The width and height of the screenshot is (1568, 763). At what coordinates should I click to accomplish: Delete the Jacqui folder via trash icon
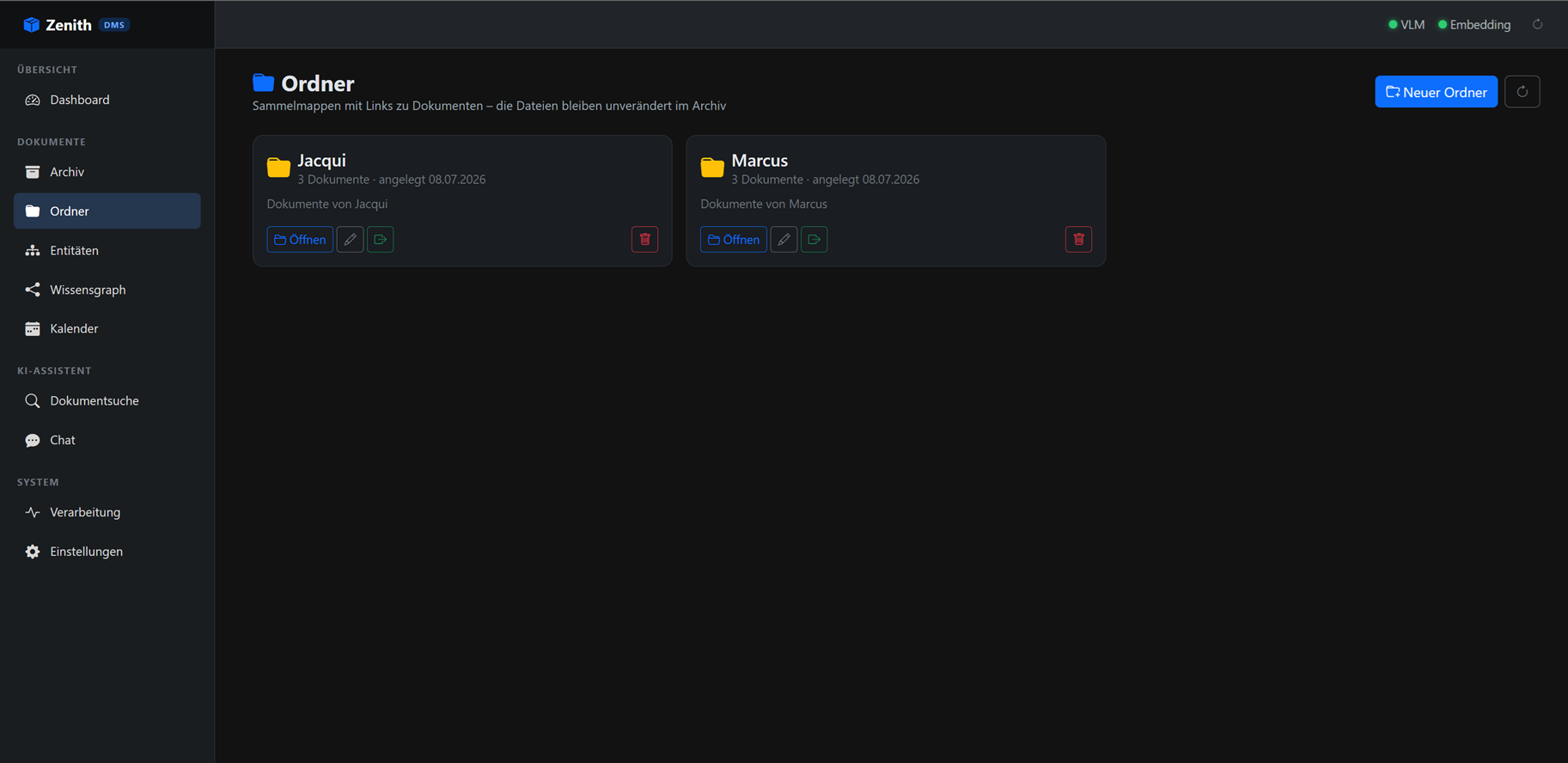pyautogui.click(x=645, y=240)
